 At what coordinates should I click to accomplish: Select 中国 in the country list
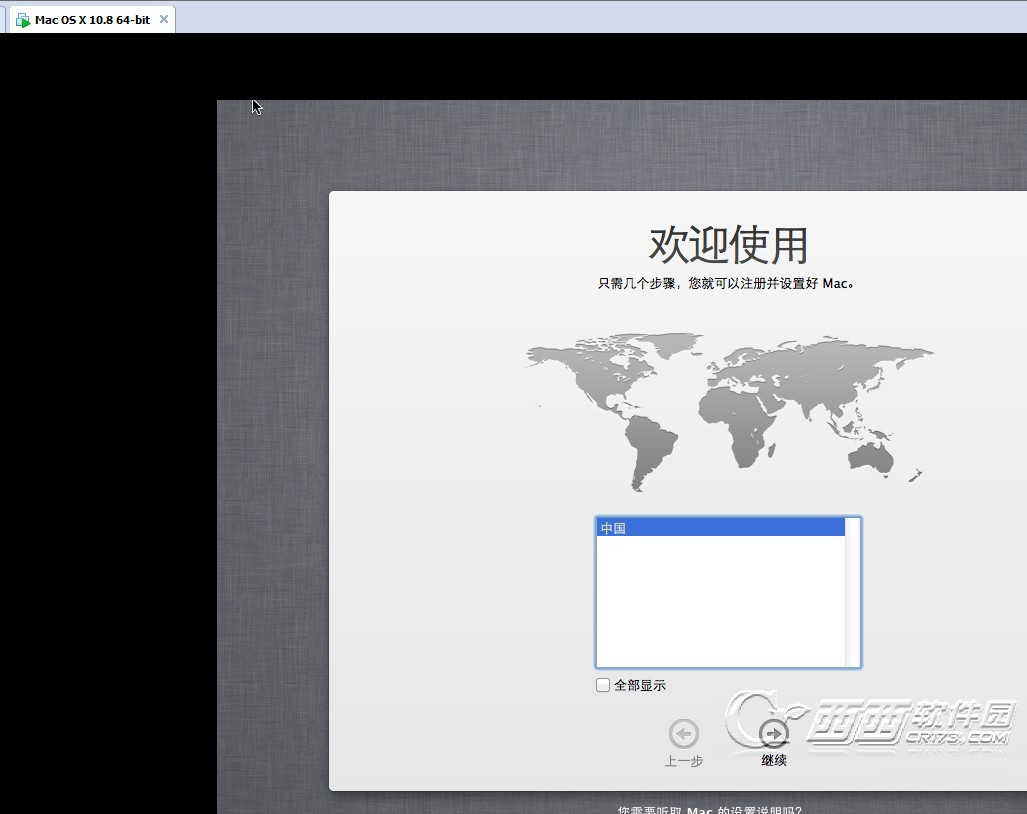[720, 528]
